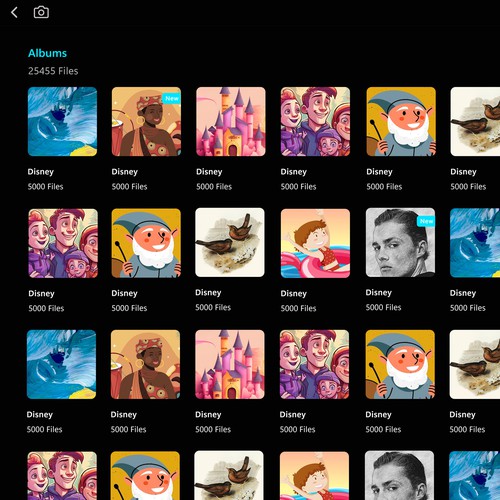Image resolution: width=500 pixels, height=500 pixels.
Task: Click 5000 Files text under swimming child album
Action: [298, 308]
